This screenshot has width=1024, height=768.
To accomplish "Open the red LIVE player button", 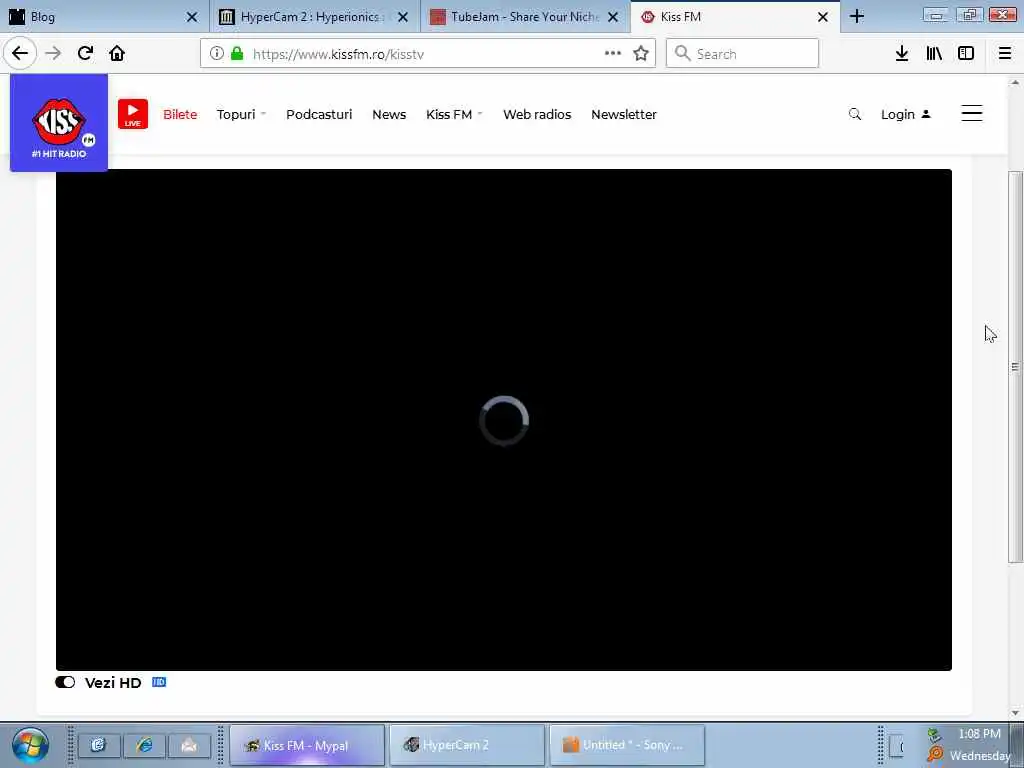I will [x=133, y=114].
